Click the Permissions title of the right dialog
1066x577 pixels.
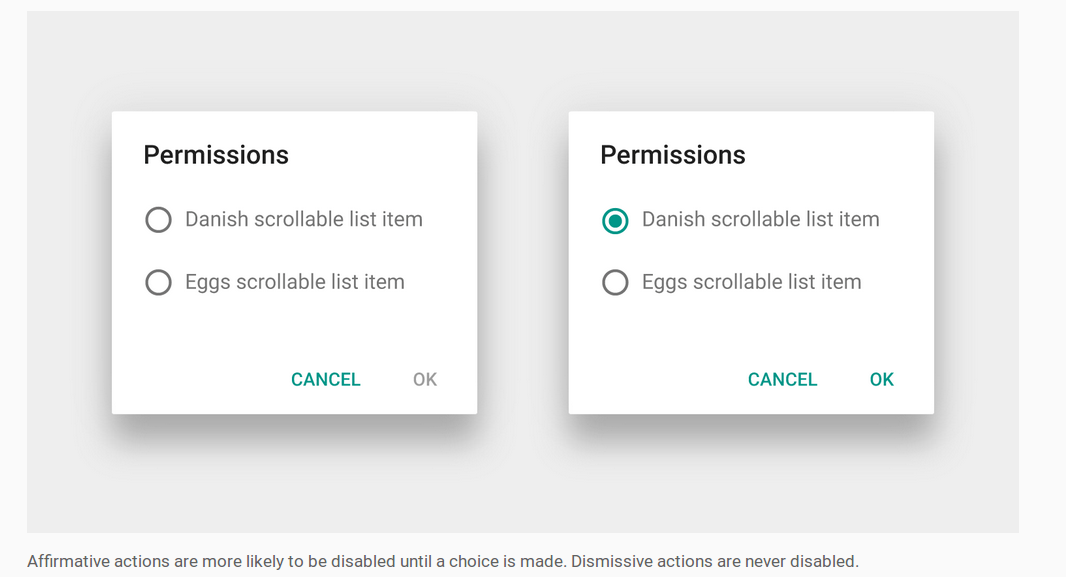[672, 155]
